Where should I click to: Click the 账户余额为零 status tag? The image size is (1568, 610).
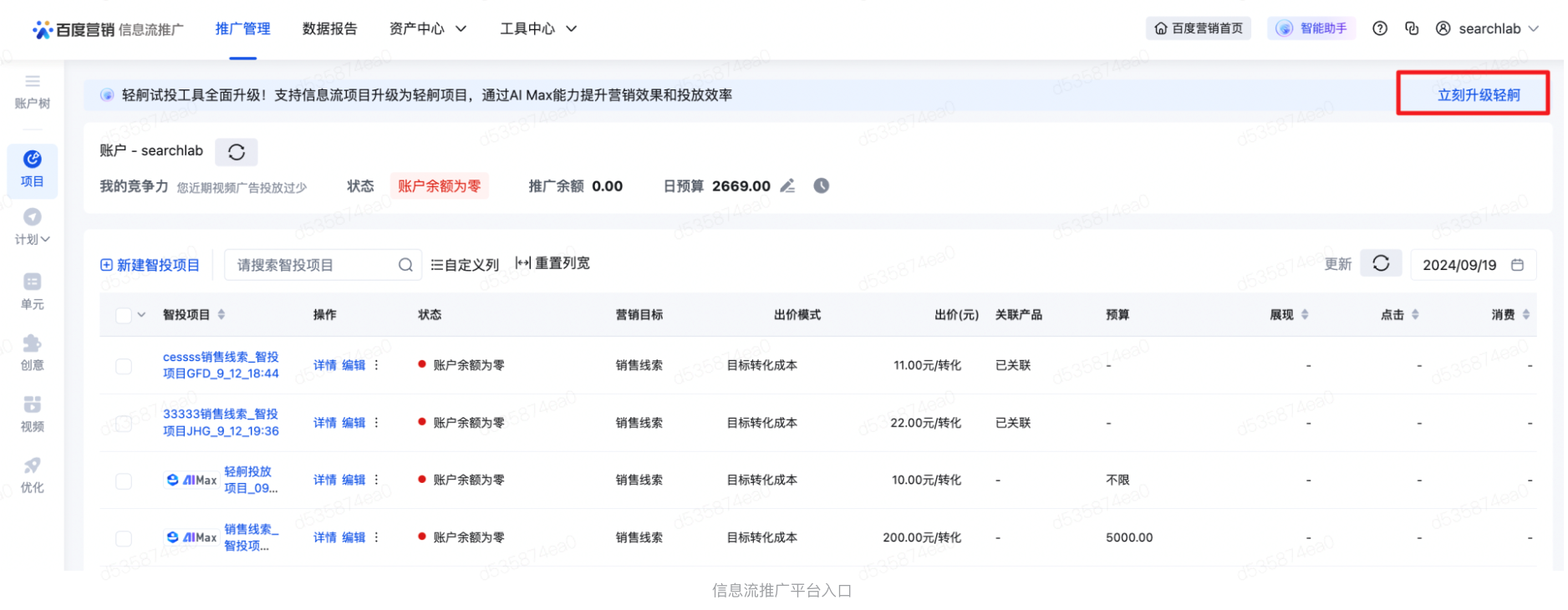point(440,186)
